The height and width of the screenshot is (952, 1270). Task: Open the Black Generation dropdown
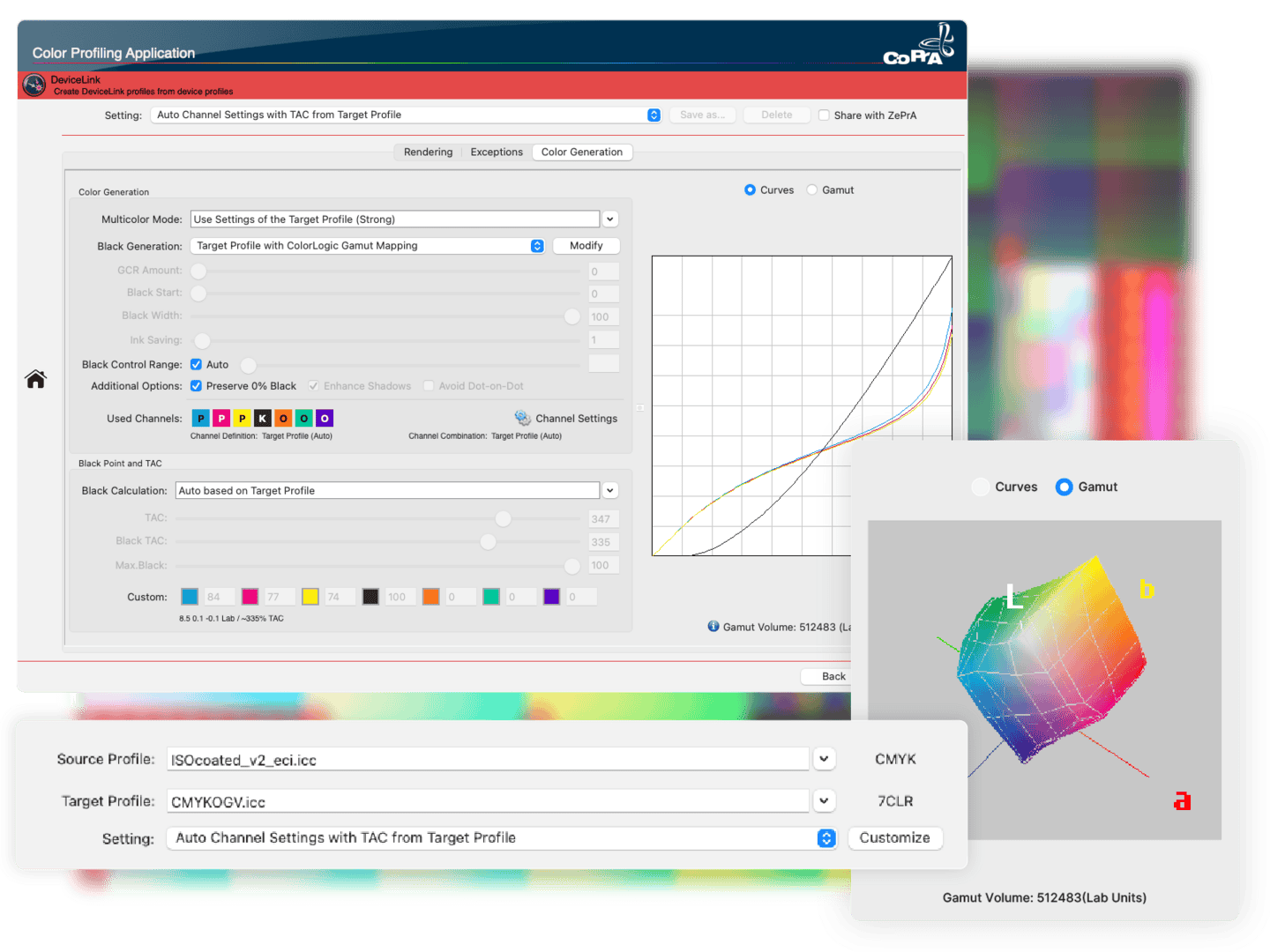(x=367, y=246)
